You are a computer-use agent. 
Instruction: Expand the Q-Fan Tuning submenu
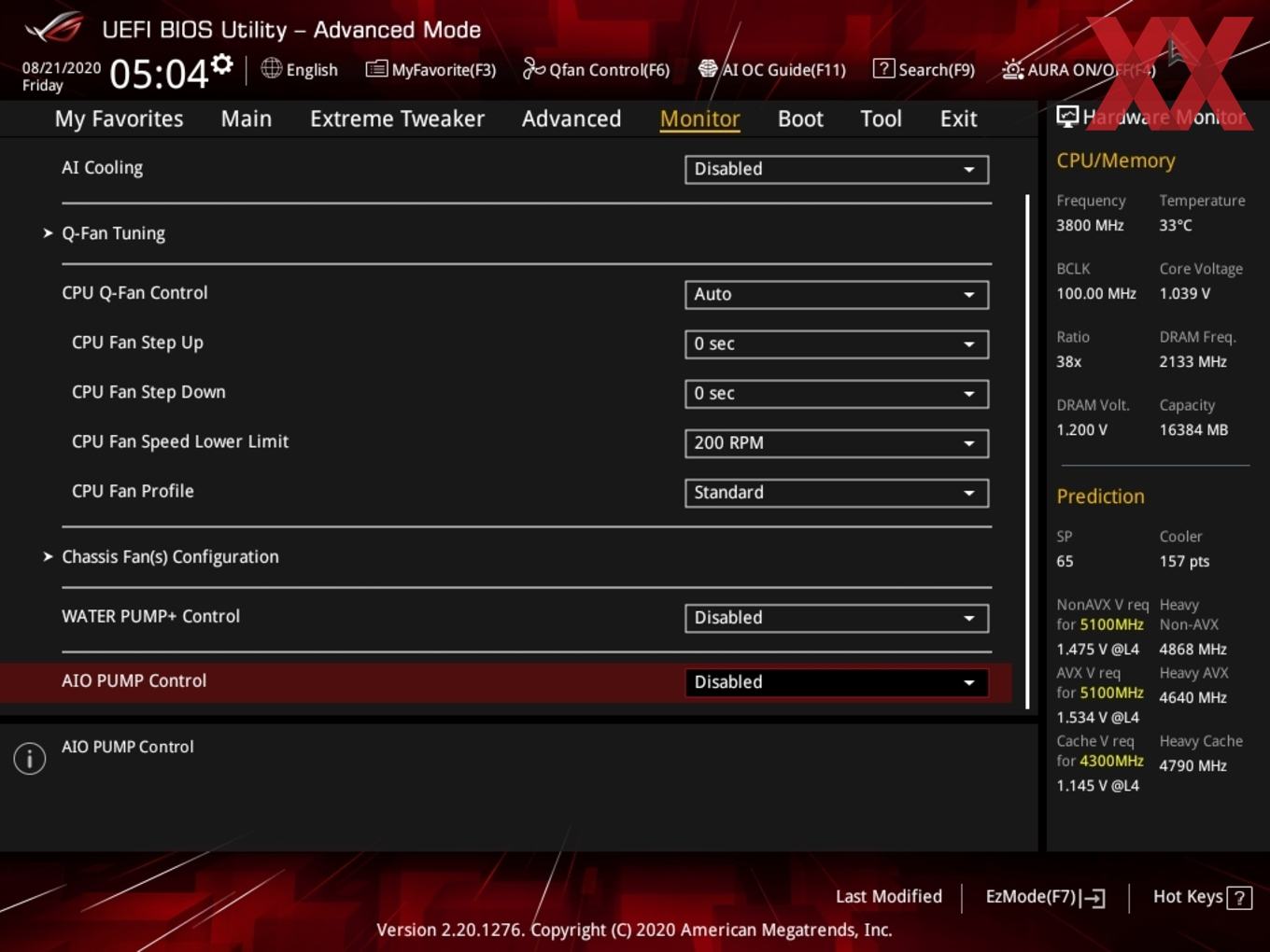pos(113,233)
